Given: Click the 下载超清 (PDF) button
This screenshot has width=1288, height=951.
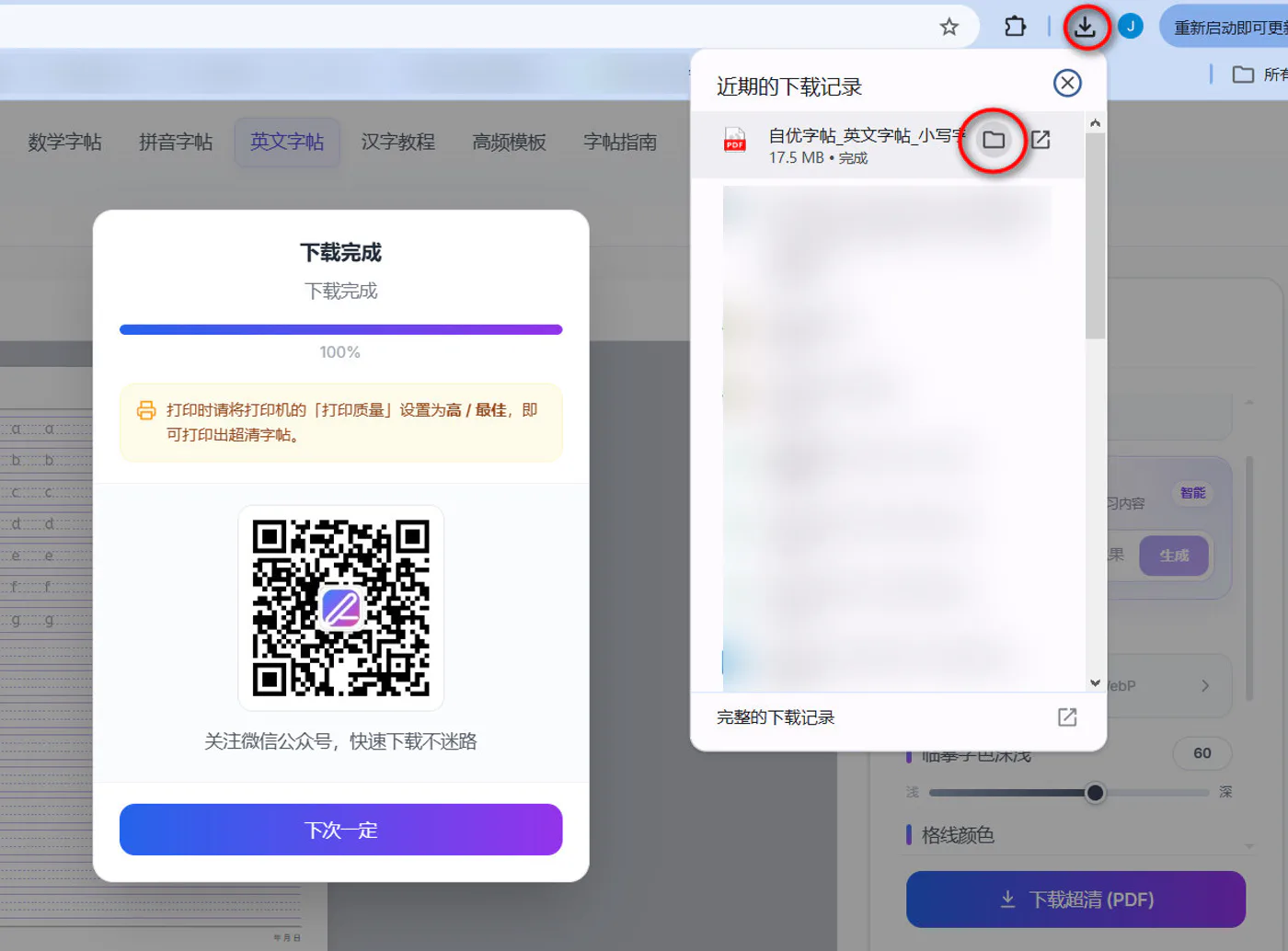Looking at the screenshot, I should coord(1075,899).
